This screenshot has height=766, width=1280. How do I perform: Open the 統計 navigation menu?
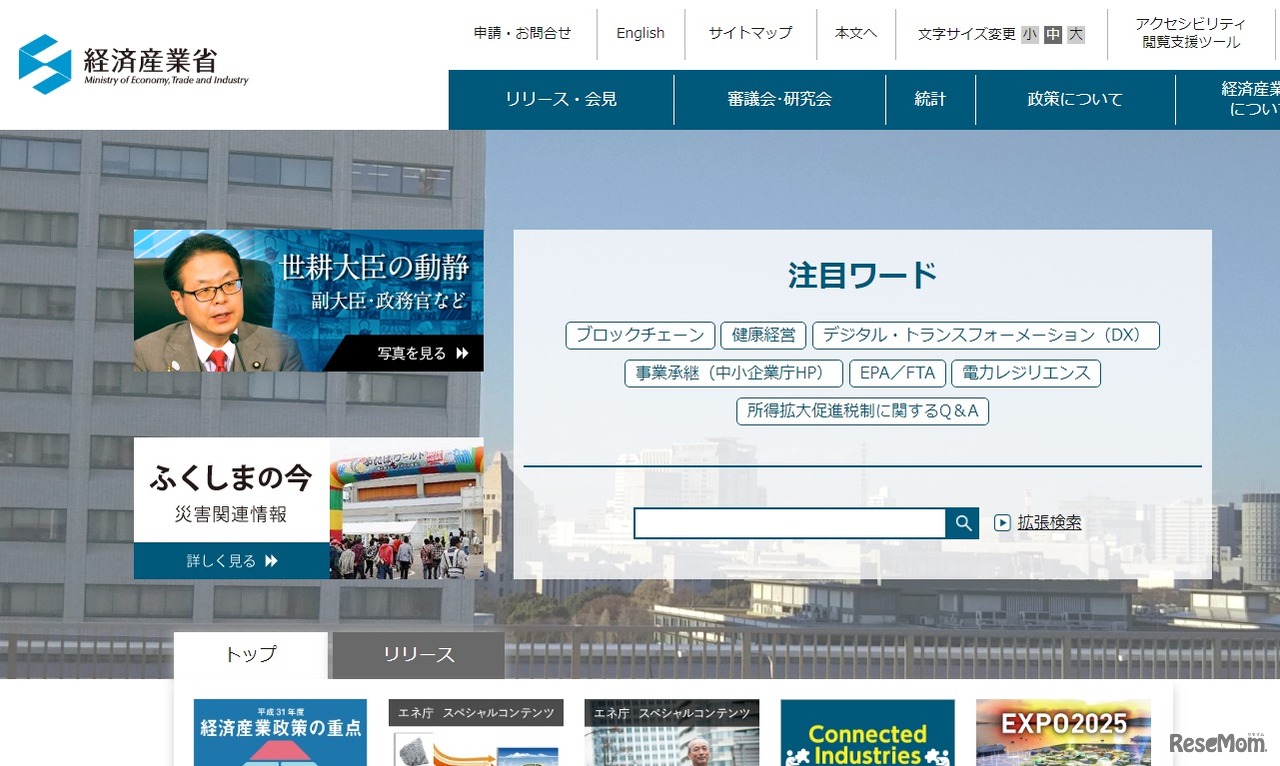click(x=930, y=99)
